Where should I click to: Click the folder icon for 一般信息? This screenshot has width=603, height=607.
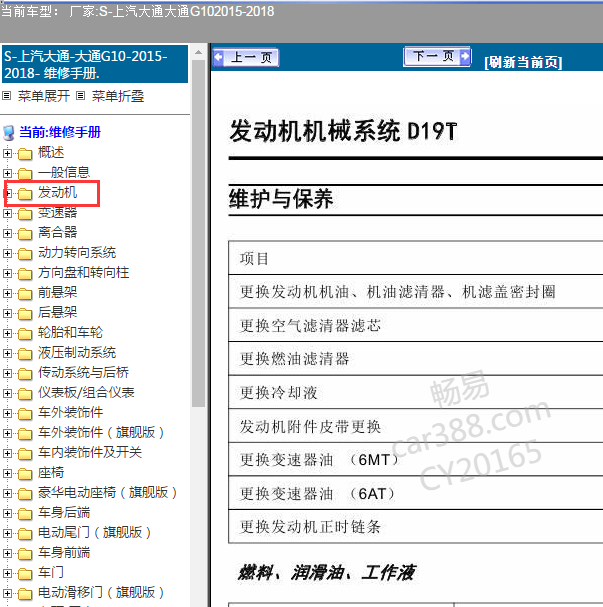coord(25,174)
